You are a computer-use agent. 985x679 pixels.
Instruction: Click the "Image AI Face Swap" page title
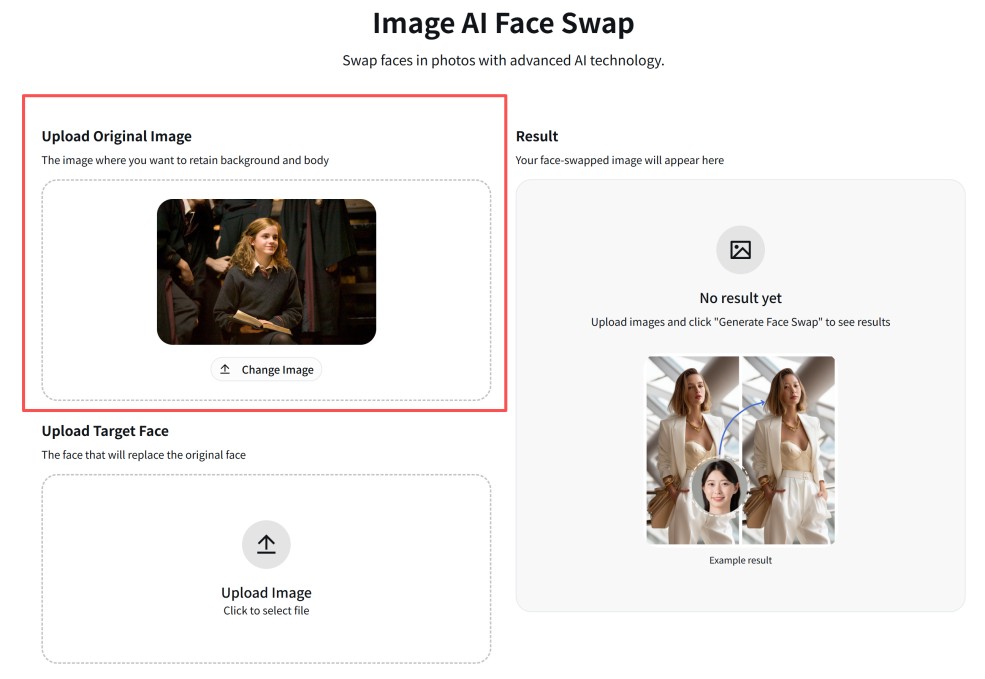point(503,23)
